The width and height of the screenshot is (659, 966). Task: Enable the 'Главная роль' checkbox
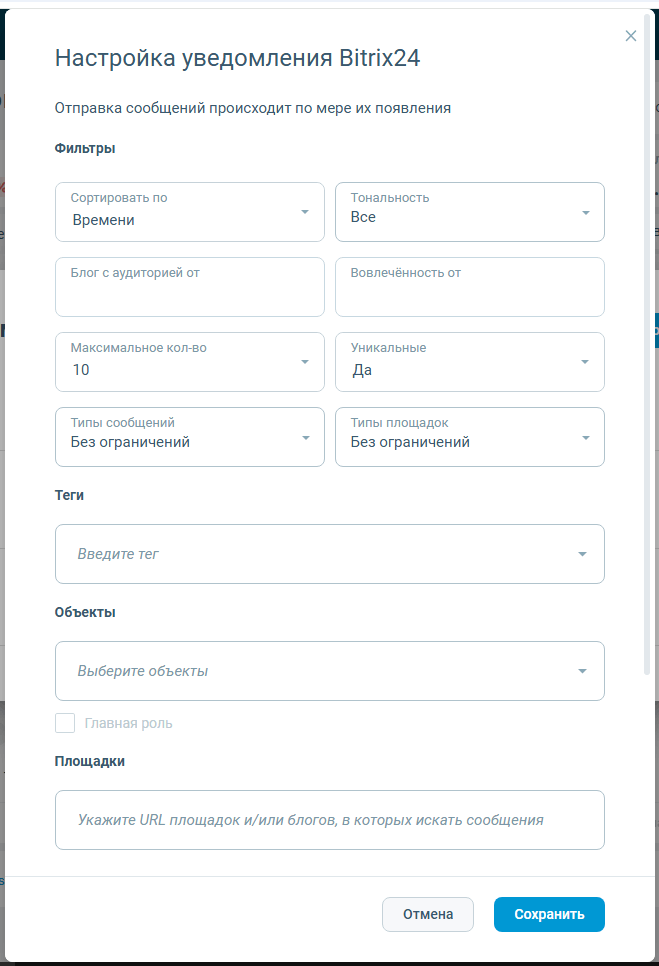65,723
